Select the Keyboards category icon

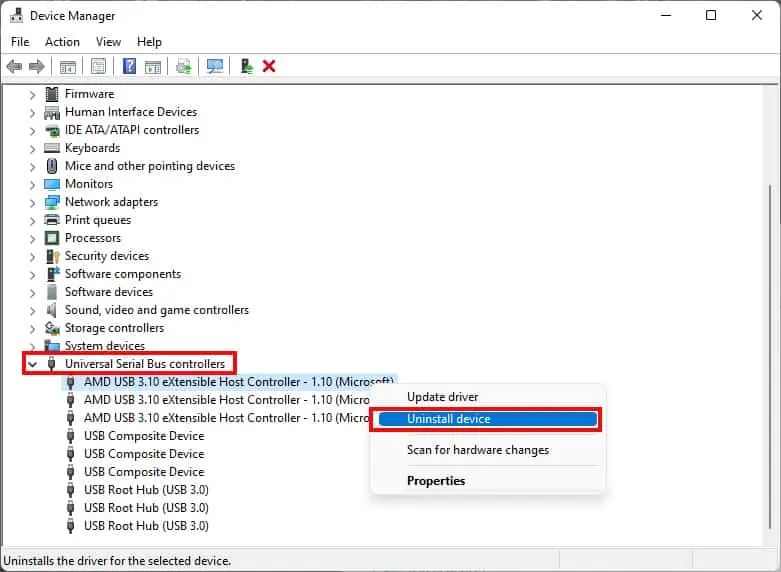52,148
